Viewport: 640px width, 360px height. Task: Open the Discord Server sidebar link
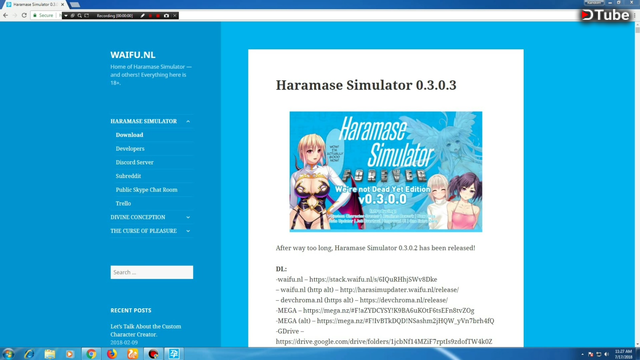point(134,162)
